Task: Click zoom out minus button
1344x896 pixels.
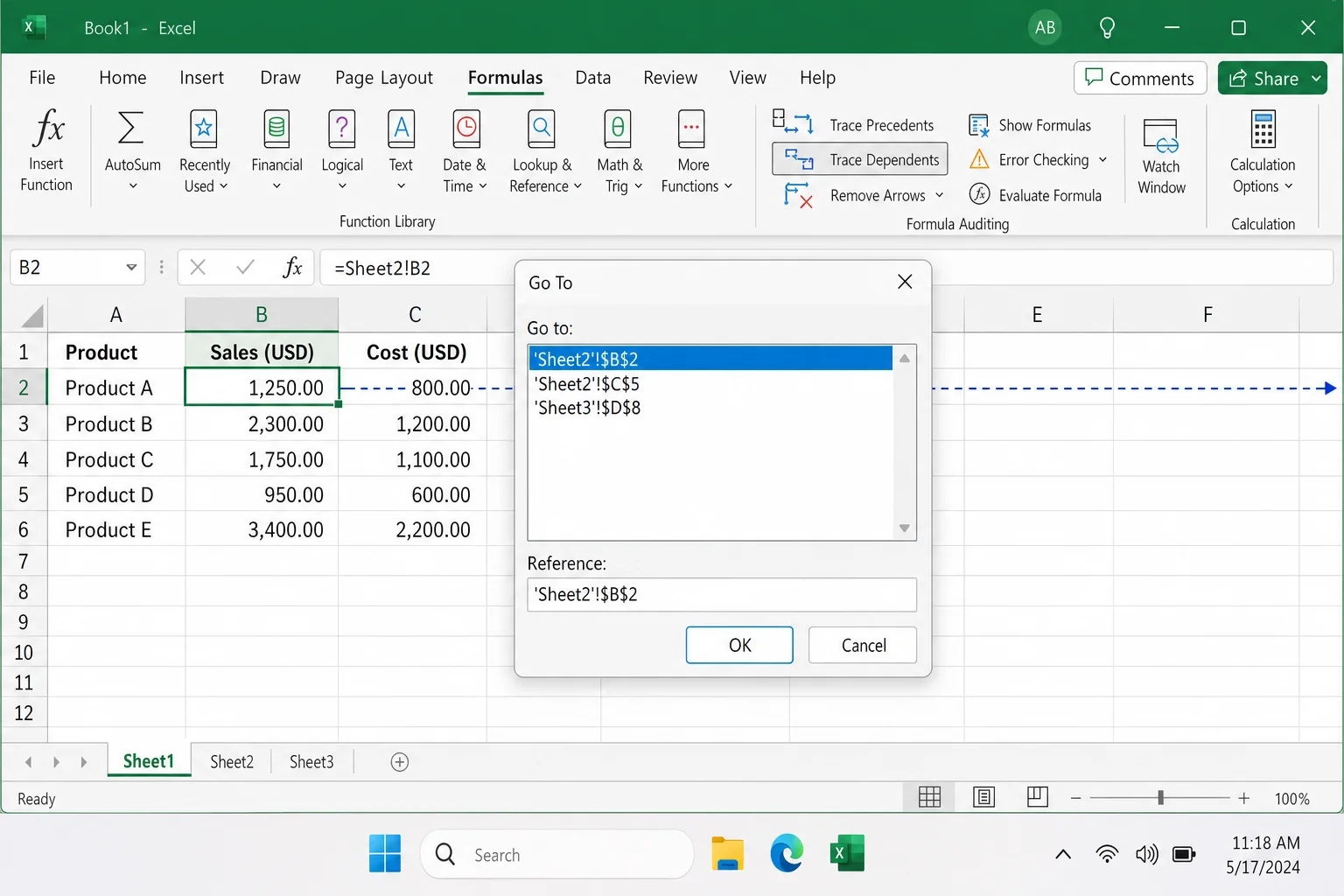Action: tap(1075, 798)
